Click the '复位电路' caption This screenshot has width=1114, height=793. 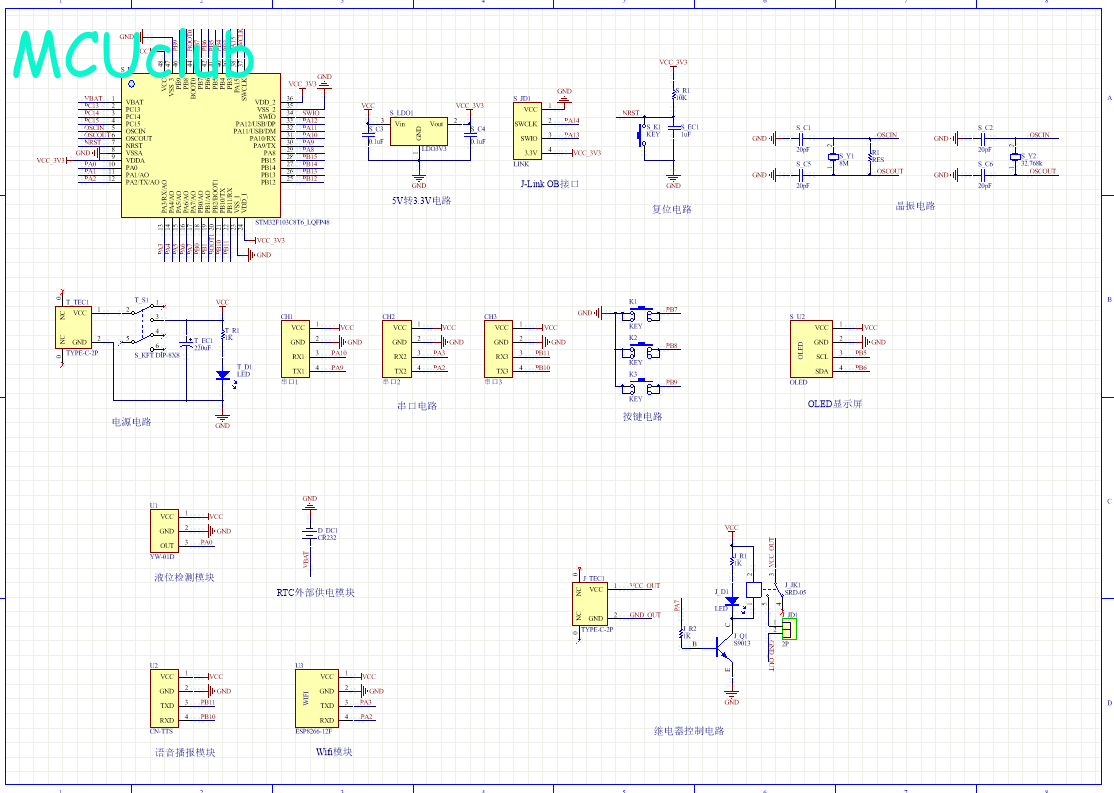tap(671, 209)
